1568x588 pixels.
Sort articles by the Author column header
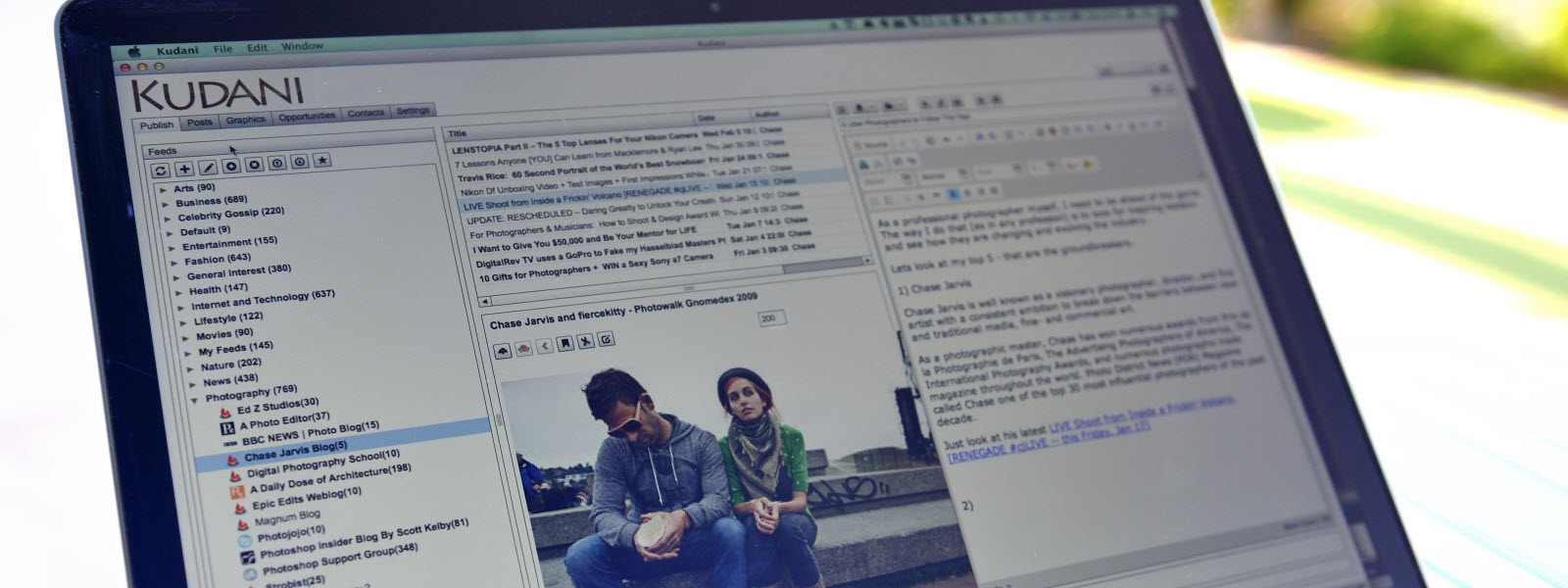coord(767,114)
